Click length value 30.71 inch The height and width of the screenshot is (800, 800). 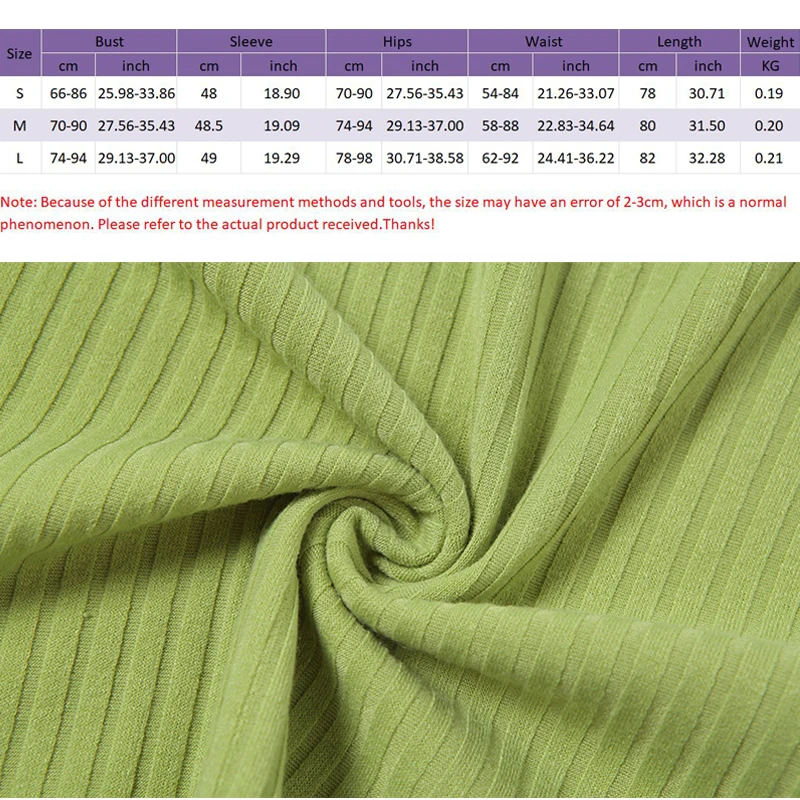707,93
